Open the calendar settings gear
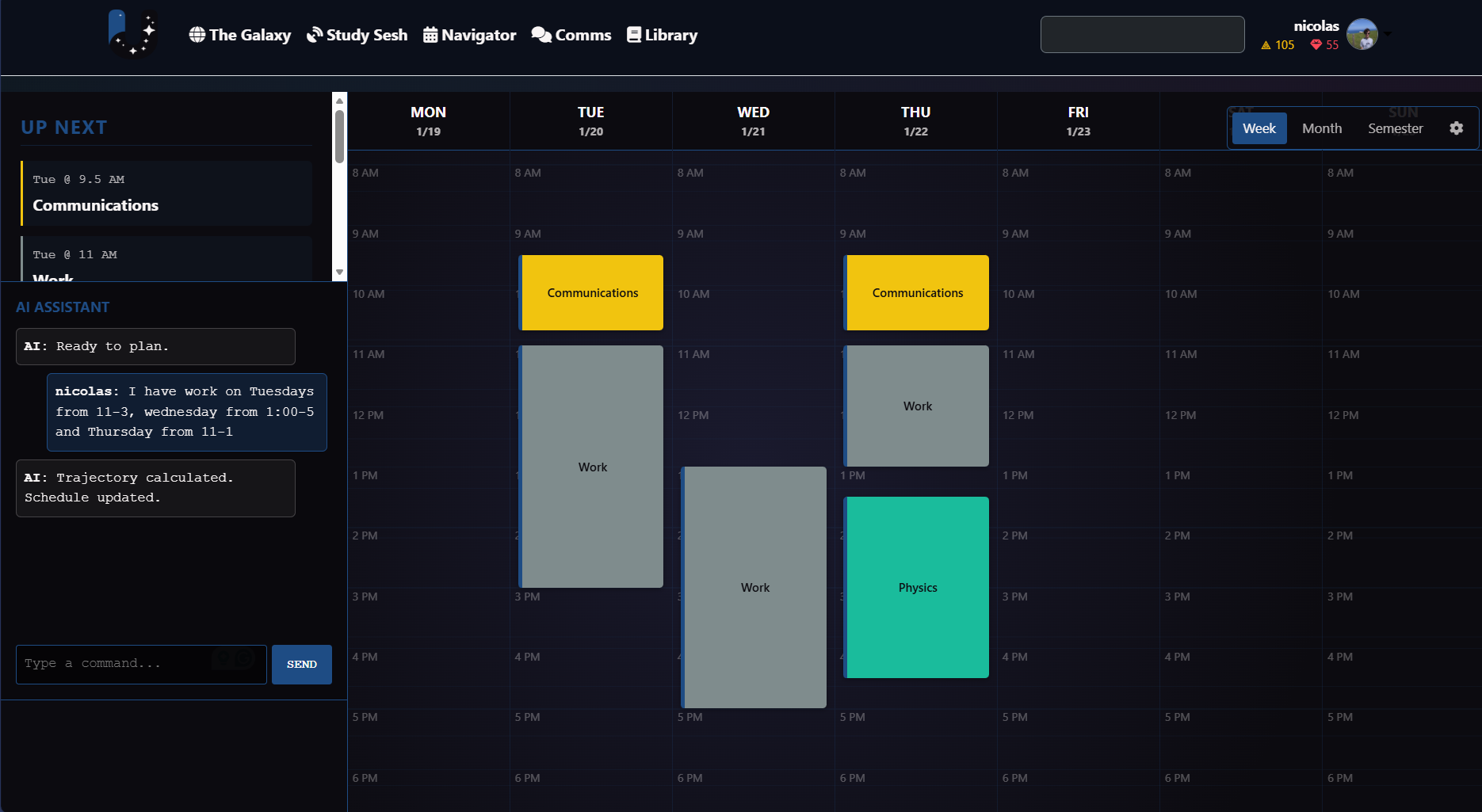This screenshot has width=1482, height=812. tap(1457, 128)
